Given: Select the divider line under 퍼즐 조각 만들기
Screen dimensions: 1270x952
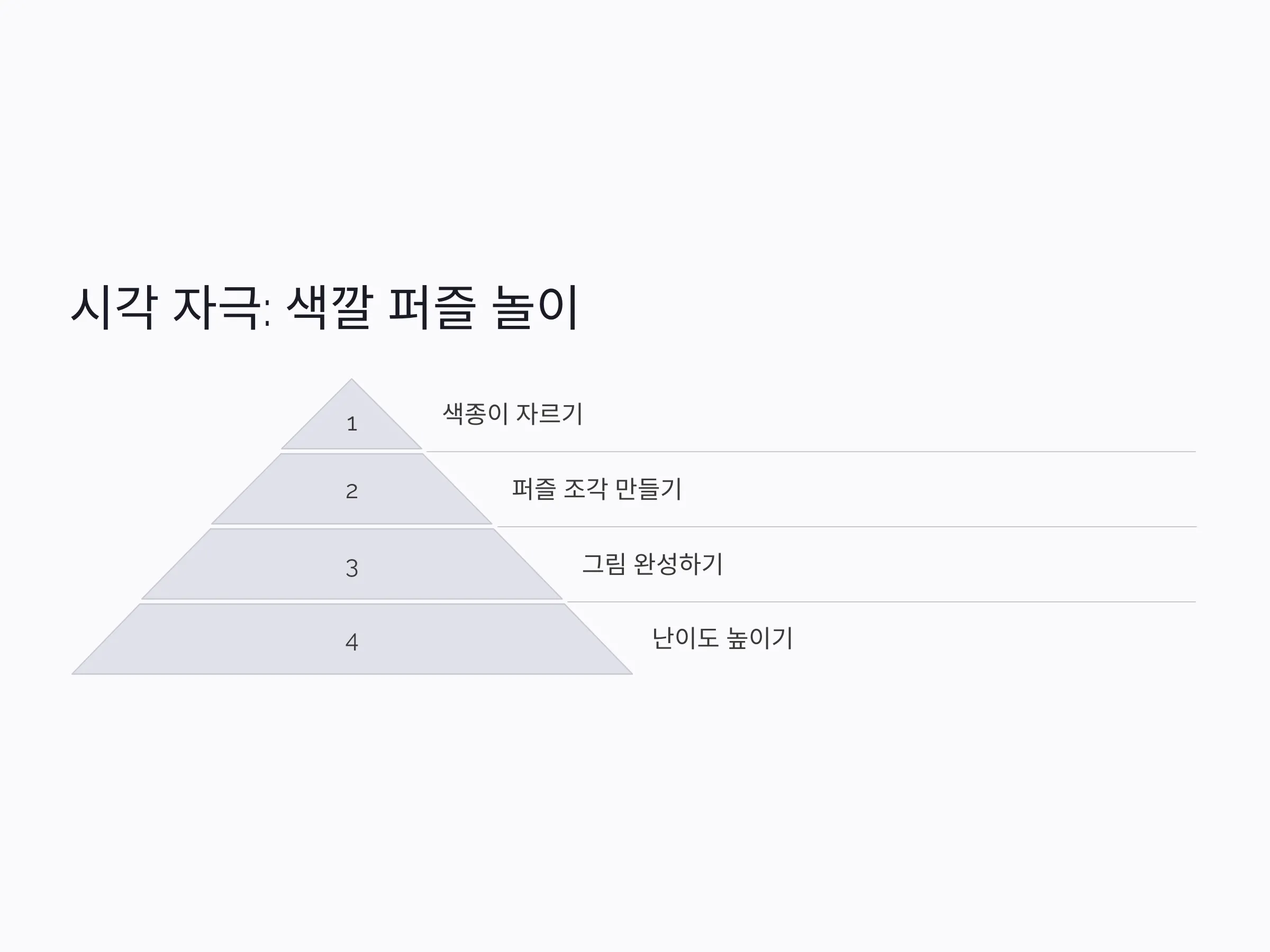Looking at the screenshot, I should tap(846, 527).
